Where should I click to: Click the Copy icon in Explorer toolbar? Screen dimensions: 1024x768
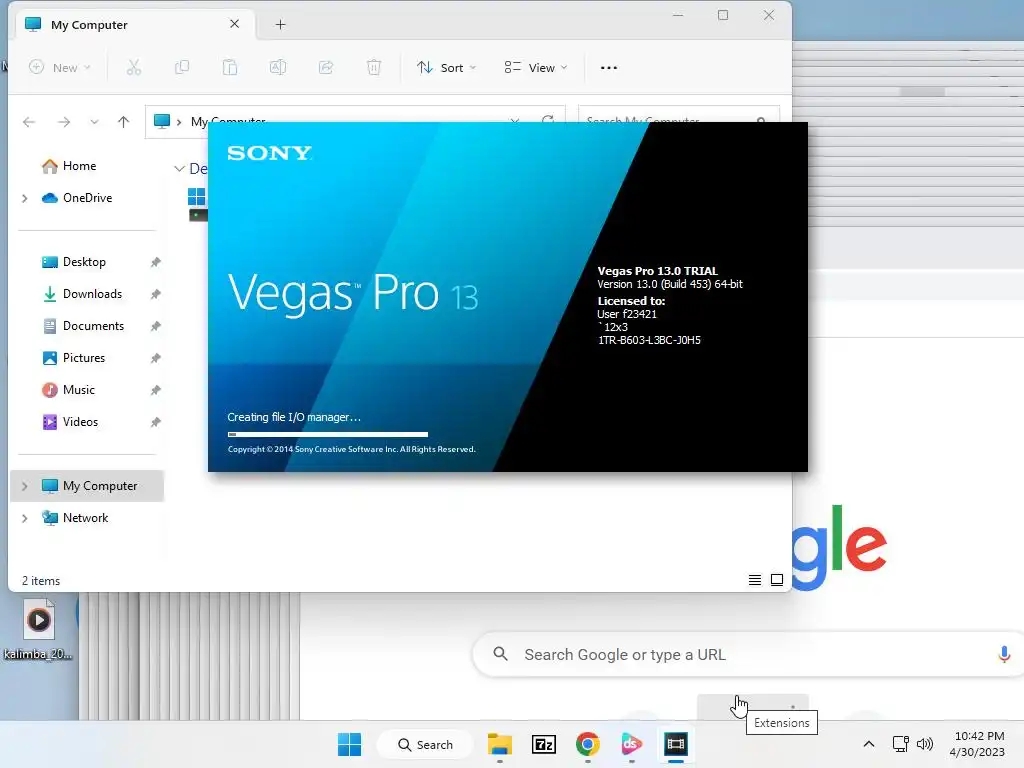[x=182, y=67]
